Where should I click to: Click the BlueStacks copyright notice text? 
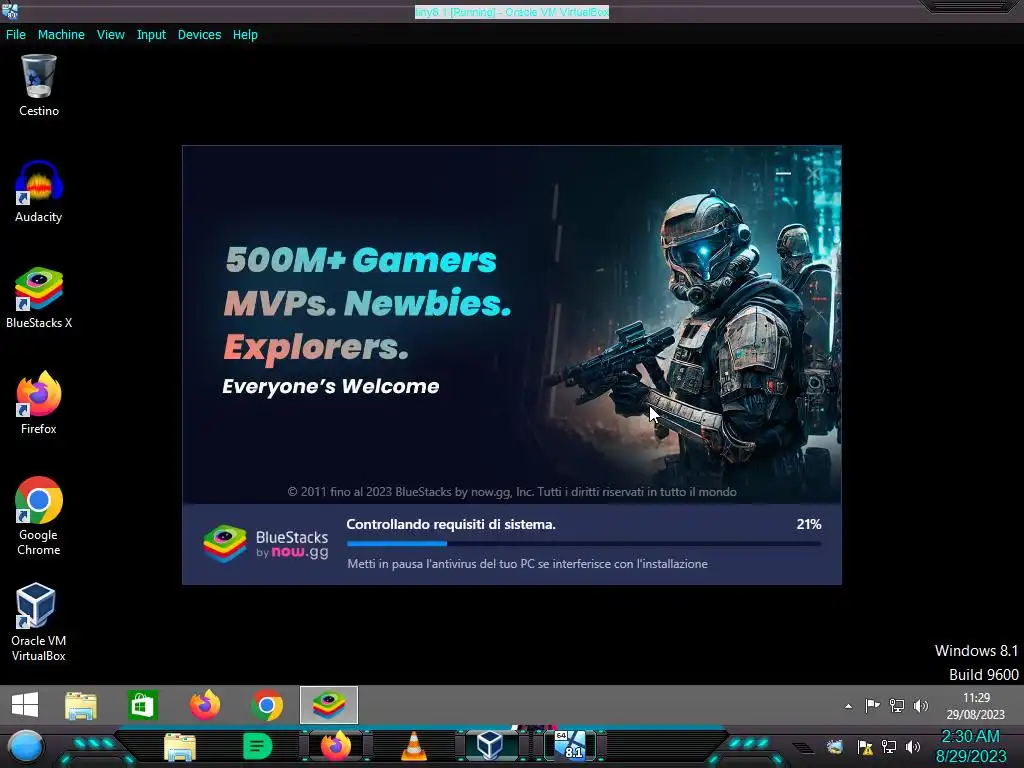tap(512, 492)
